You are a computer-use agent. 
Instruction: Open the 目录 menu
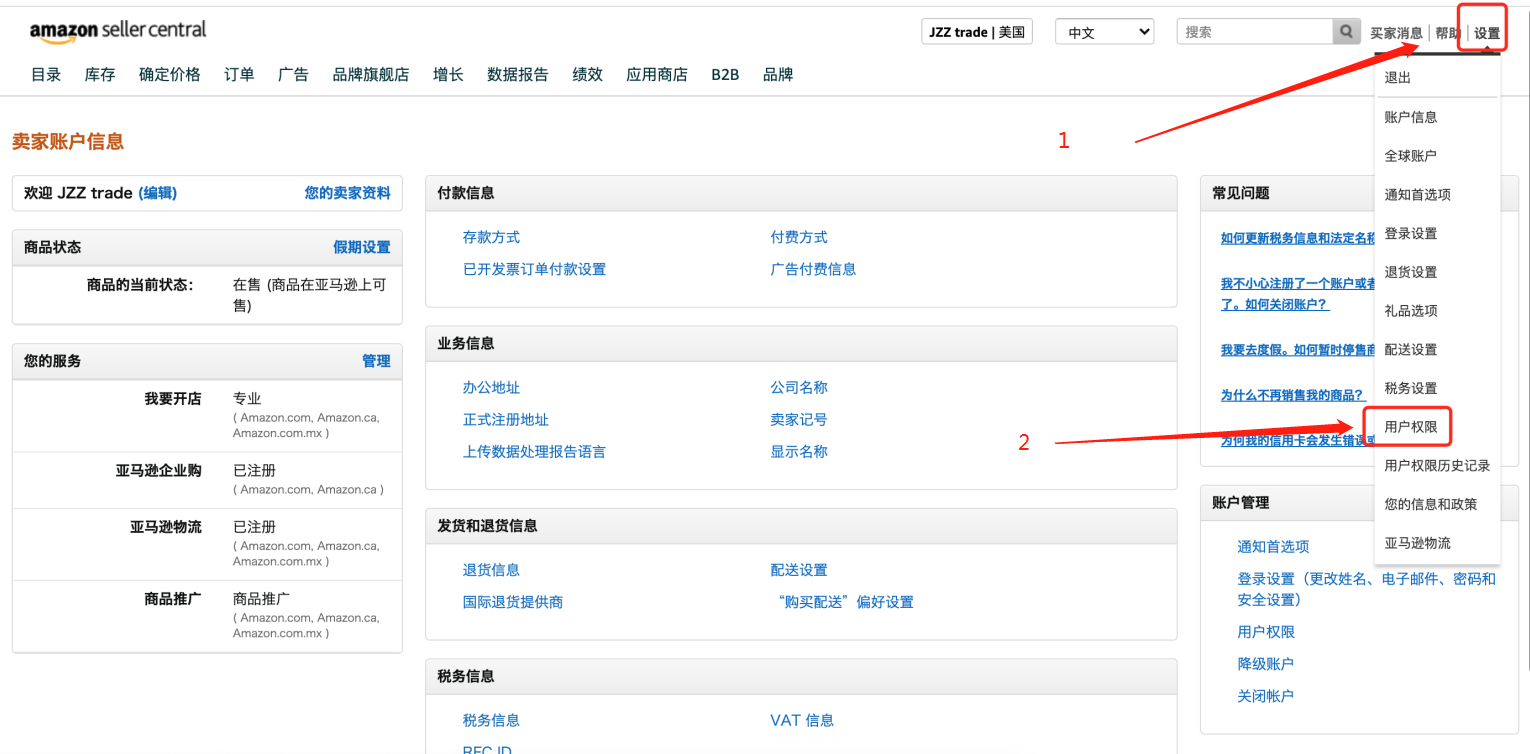pos(46,75)
